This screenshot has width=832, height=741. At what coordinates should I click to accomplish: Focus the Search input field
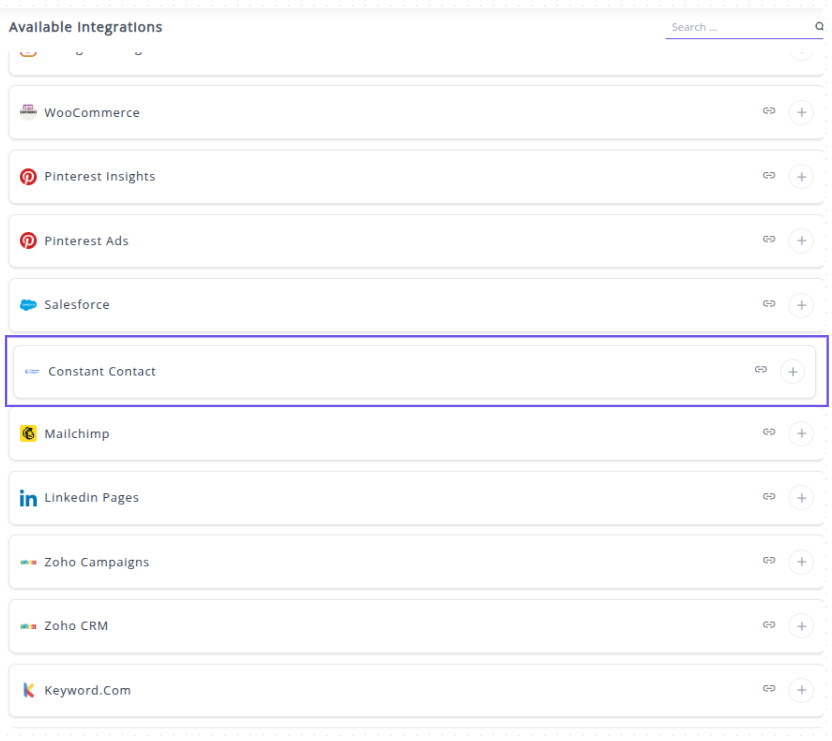tap(738, 27)
